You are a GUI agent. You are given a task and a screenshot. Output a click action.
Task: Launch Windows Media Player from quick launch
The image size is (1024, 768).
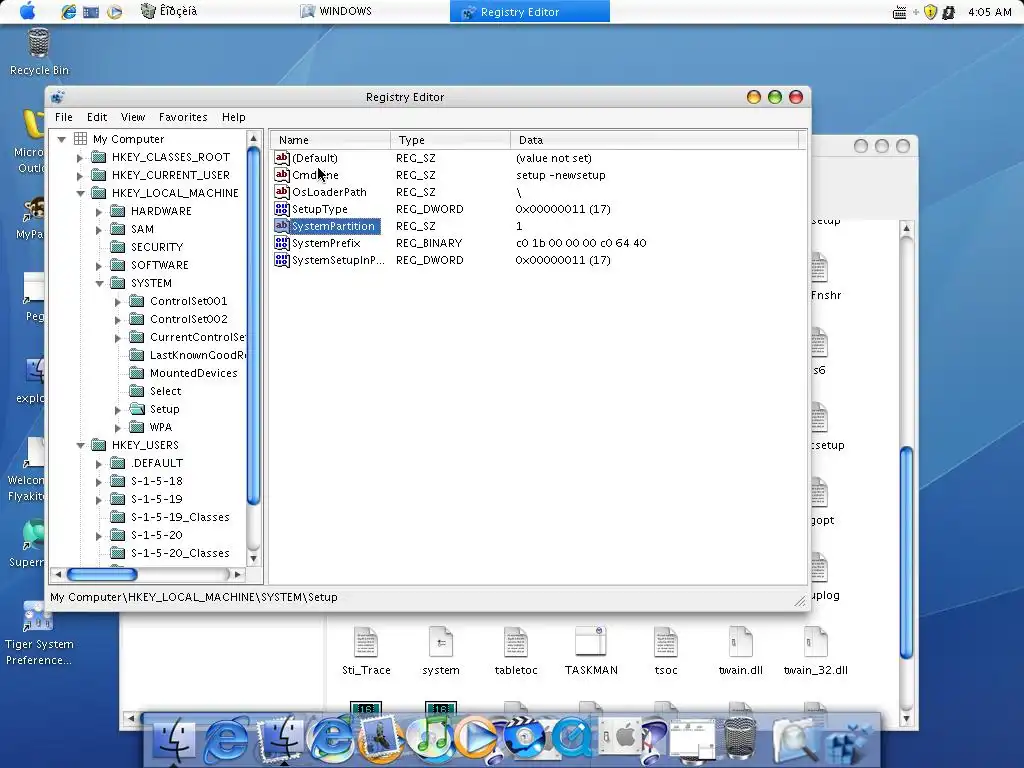(x=114, y=12)
